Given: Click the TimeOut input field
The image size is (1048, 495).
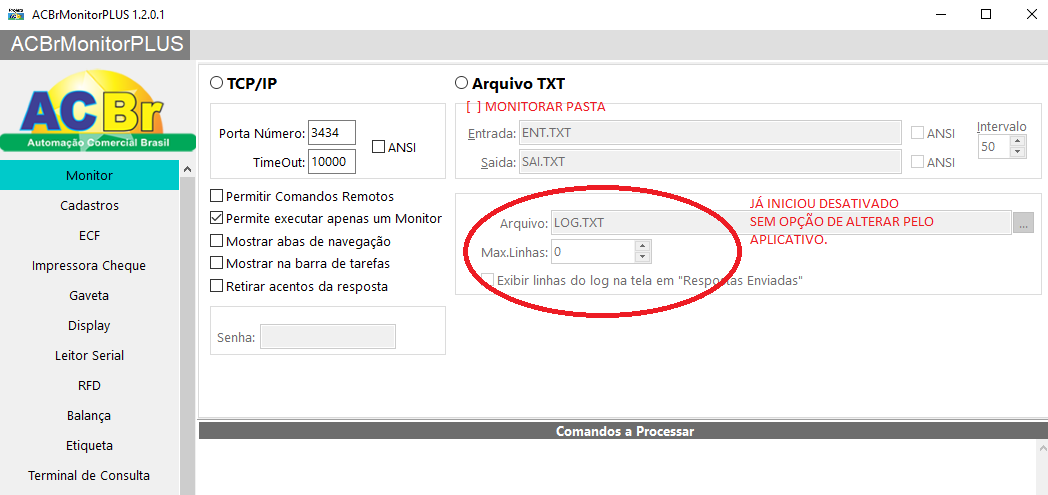Looking at the screenshot, I should pos(332,162).
